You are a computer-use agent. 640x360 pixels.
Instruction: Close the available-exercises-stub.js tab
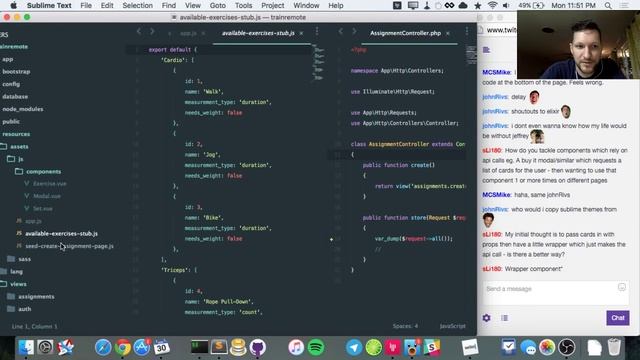click(x=301, y=33)
